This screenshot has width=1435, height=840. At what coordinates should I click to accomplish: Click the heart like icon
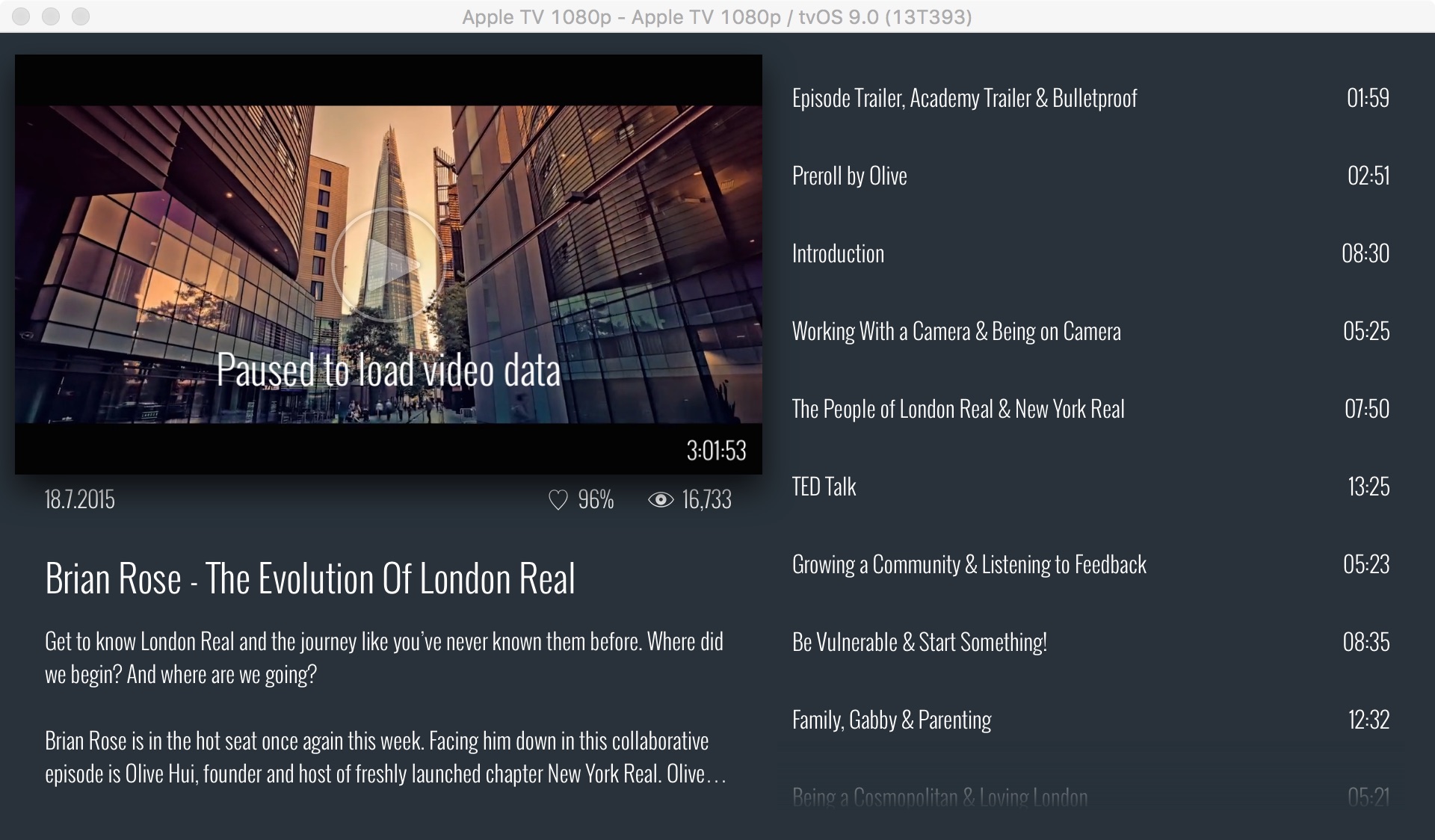558,500
